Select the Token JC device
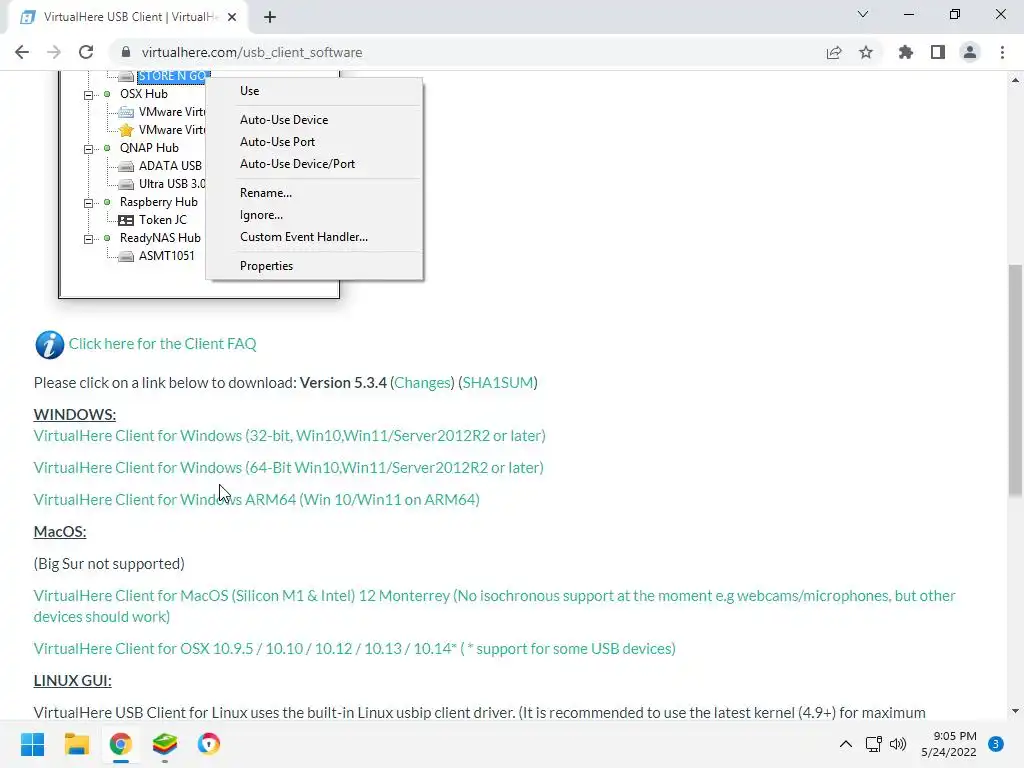The height and width of the screenshot is (768, 1024). [x=163, y=220]
